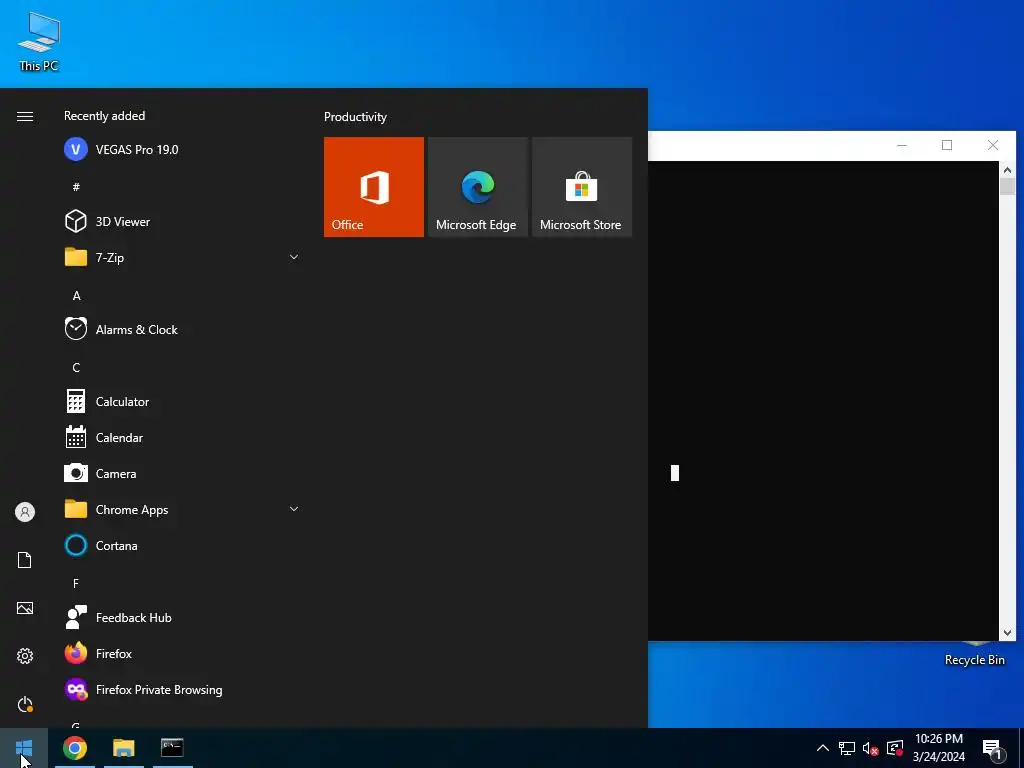Expand Start menu hamburger navigation
1024x768 pixels.
pyautogui.click(x=25, y=116)
